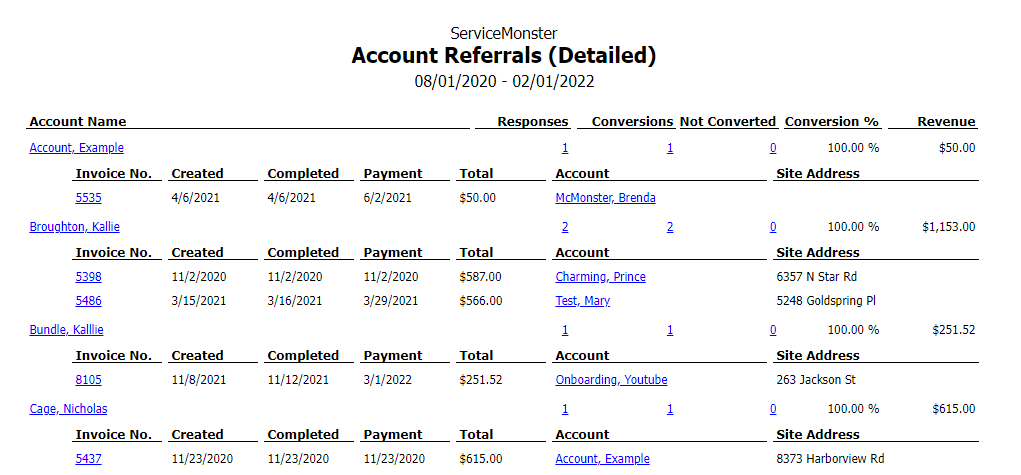The image size is (1021, 475).
Task: Click the McMonster, Brenda account link
Action: 605,198
